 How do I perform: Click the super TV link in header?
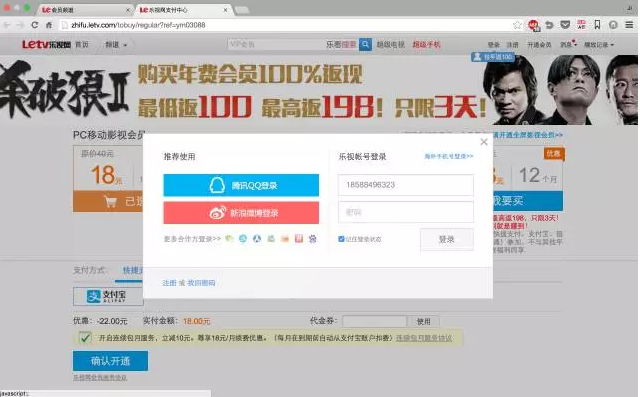(x=391, y=44)
